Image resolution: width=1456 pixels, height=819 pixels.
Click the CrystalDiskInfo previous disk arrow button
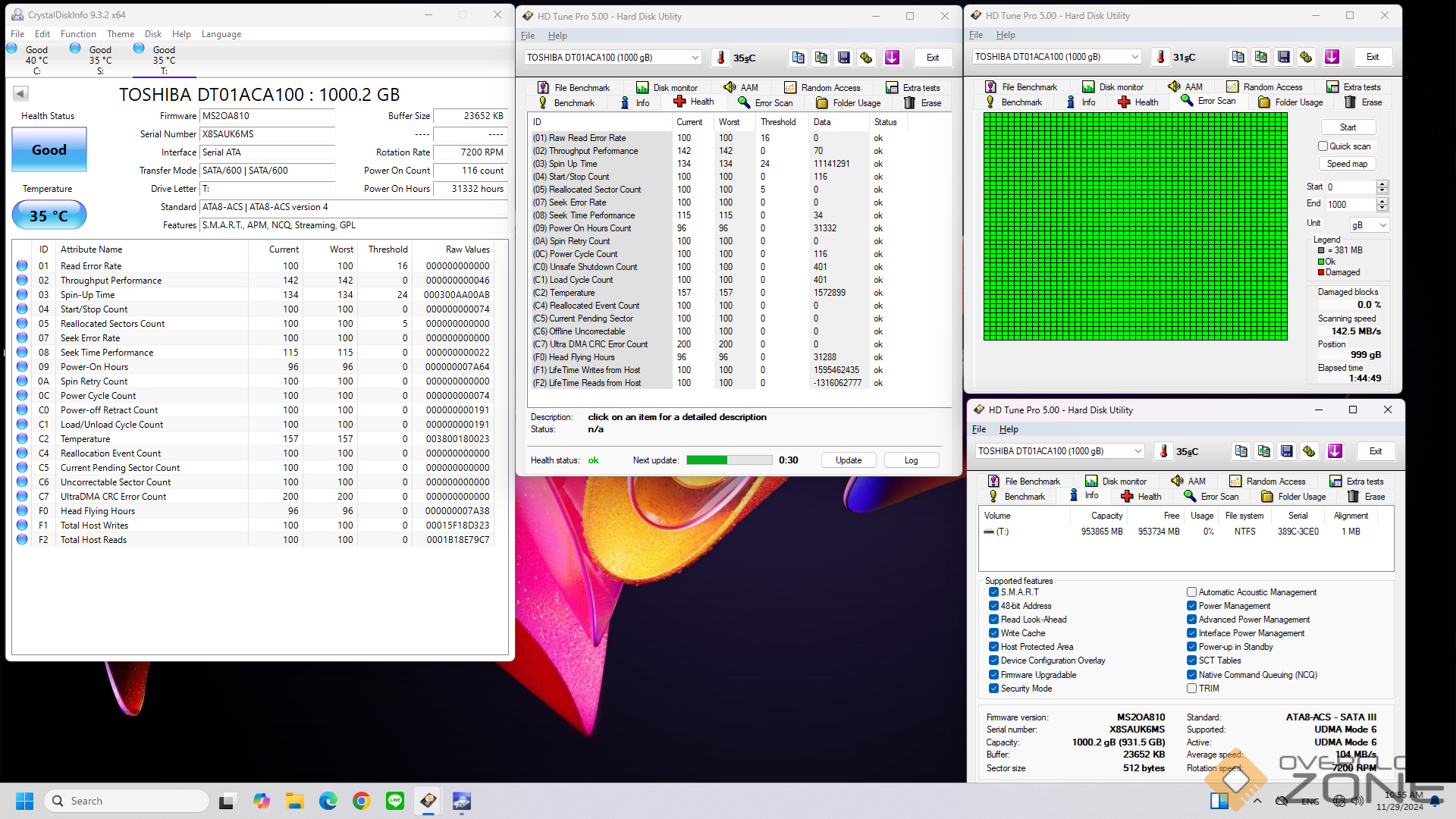(20, 94)
